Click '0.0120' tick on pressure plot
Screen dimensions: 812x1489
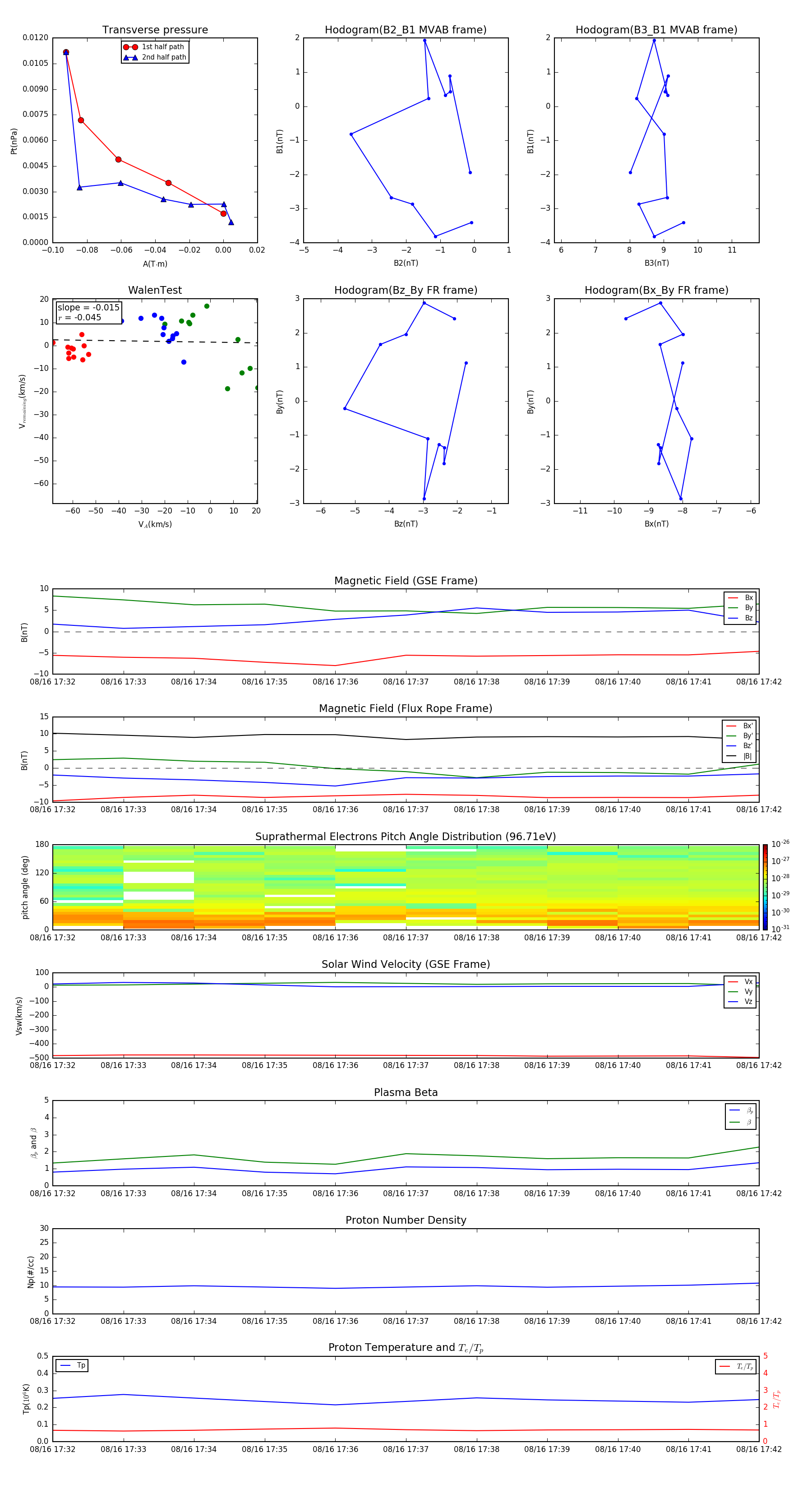pos(36,37)
